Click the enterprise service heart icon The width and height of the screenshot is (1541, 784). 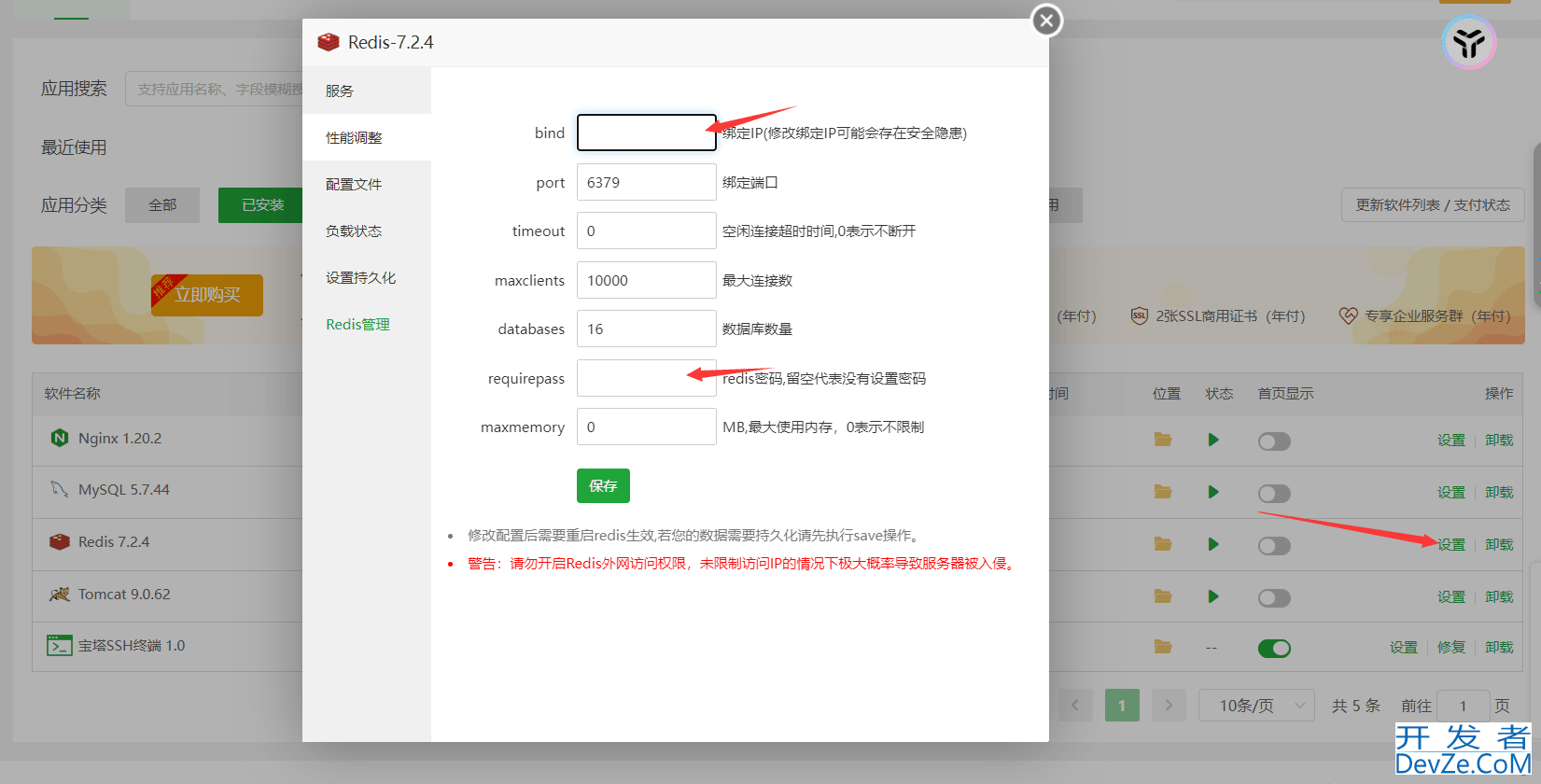click(x=1348, y=315)
